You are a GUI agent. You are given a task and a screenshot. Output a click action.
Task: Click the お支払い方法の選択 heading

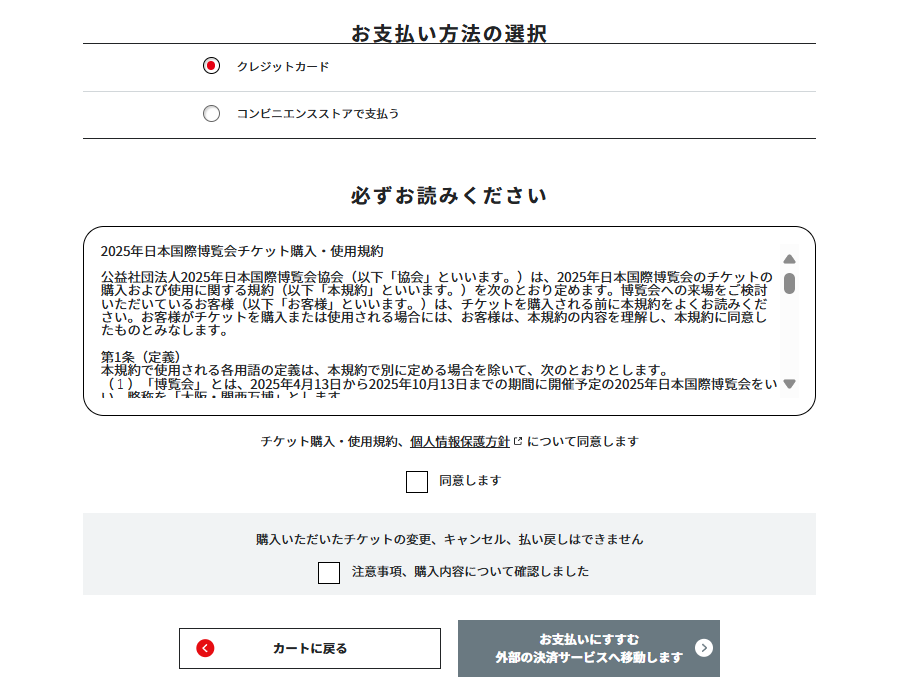[x=449, y=33]
